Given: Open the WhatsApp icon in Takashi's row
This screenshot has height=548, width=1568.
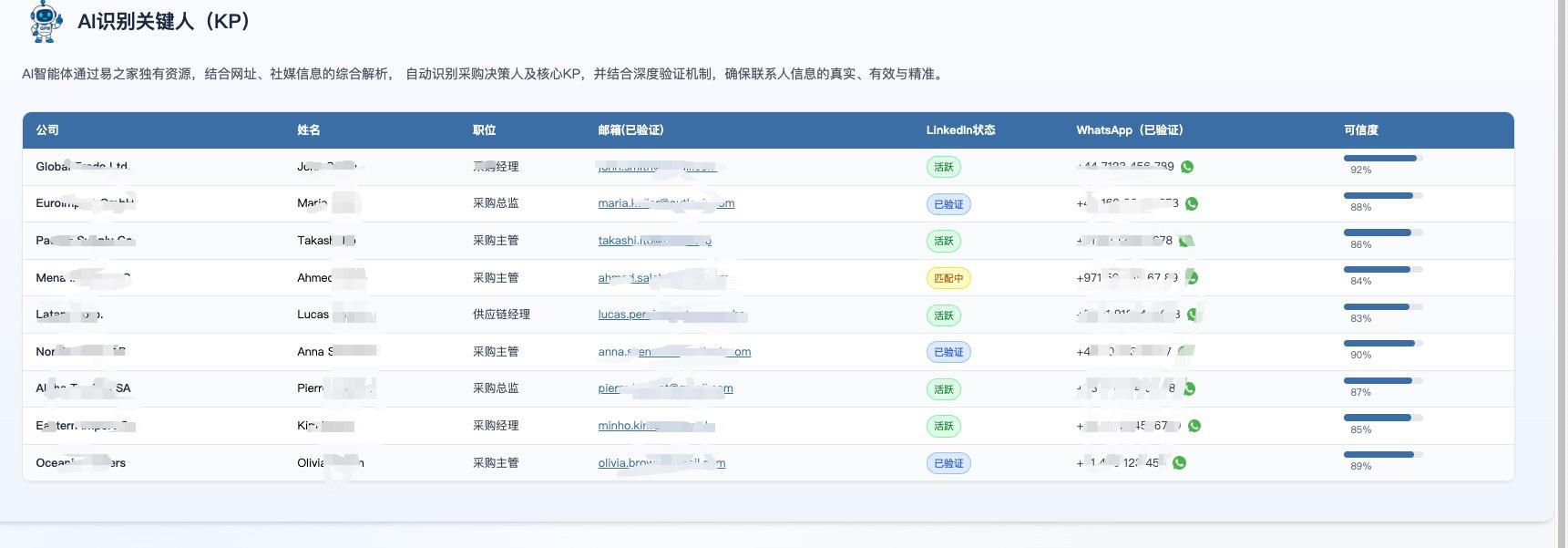Looking at the screenshot, I should pyautogui.click(x=1185, y=242).
